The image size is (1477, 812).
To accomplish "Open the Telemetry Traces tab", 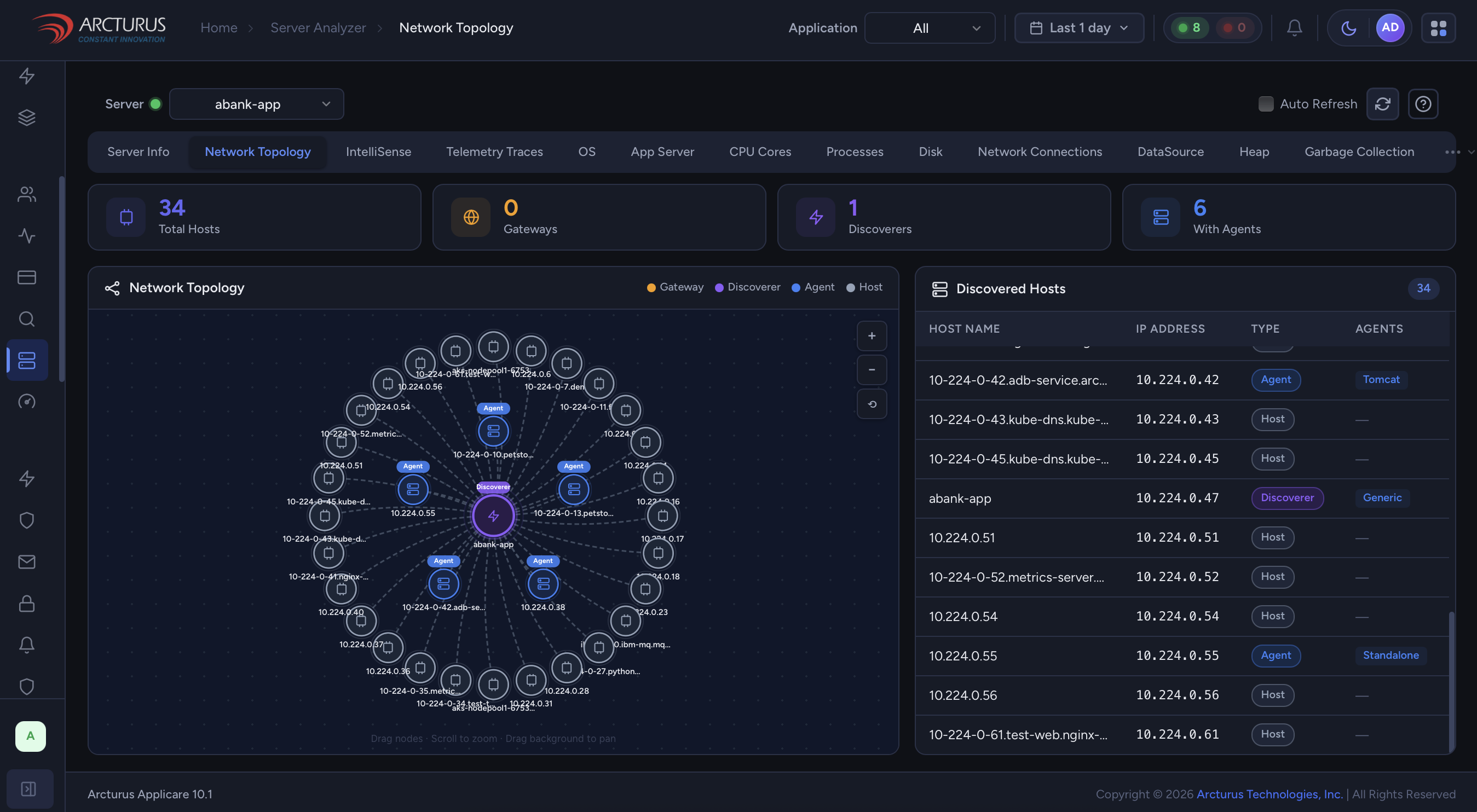I will (x=494, y=152).
